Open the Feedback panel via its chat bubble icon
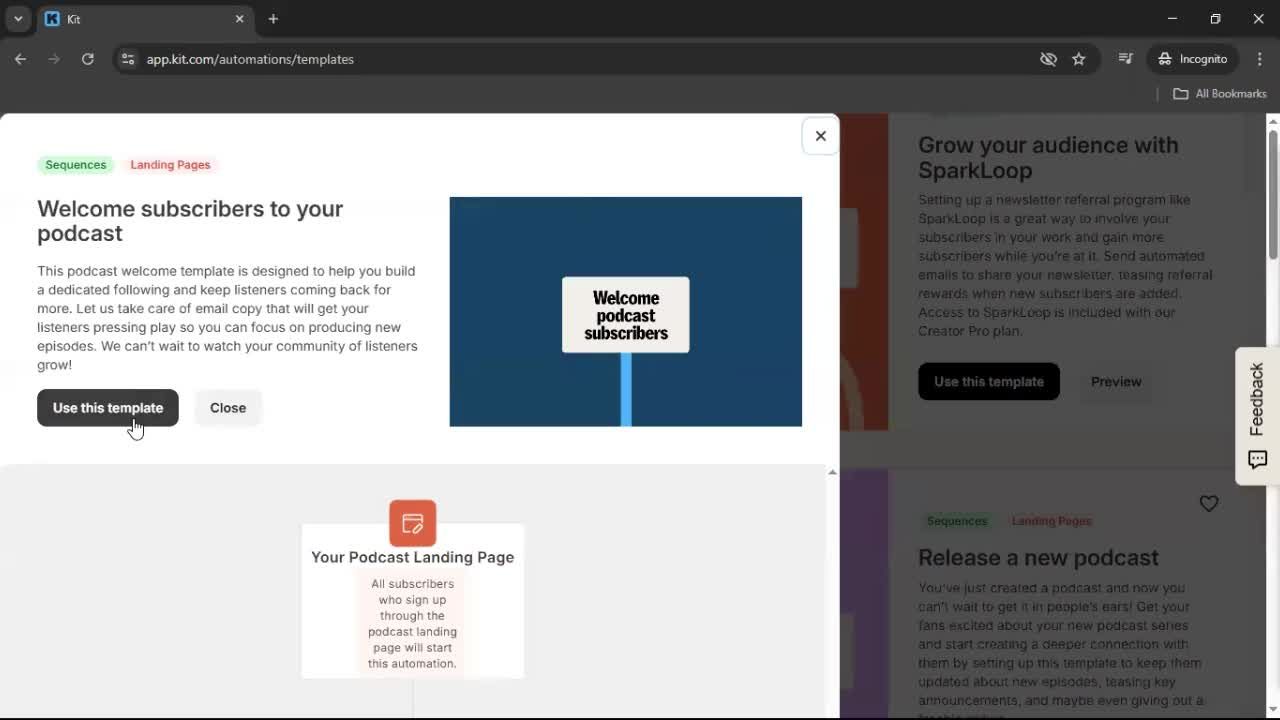Viewport: 1280px width, 720px height. click(1256, 459)
